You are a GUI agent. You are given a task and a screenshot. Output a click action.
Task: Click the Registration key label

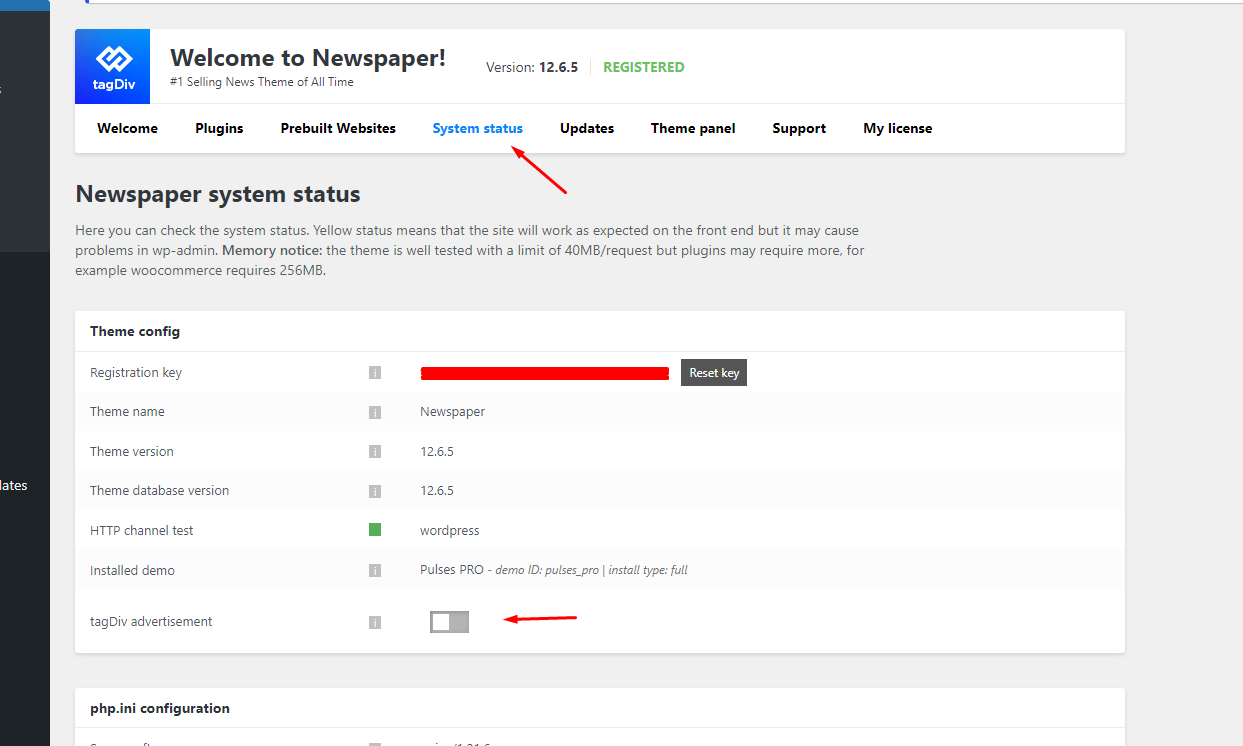tap(136, 373)
